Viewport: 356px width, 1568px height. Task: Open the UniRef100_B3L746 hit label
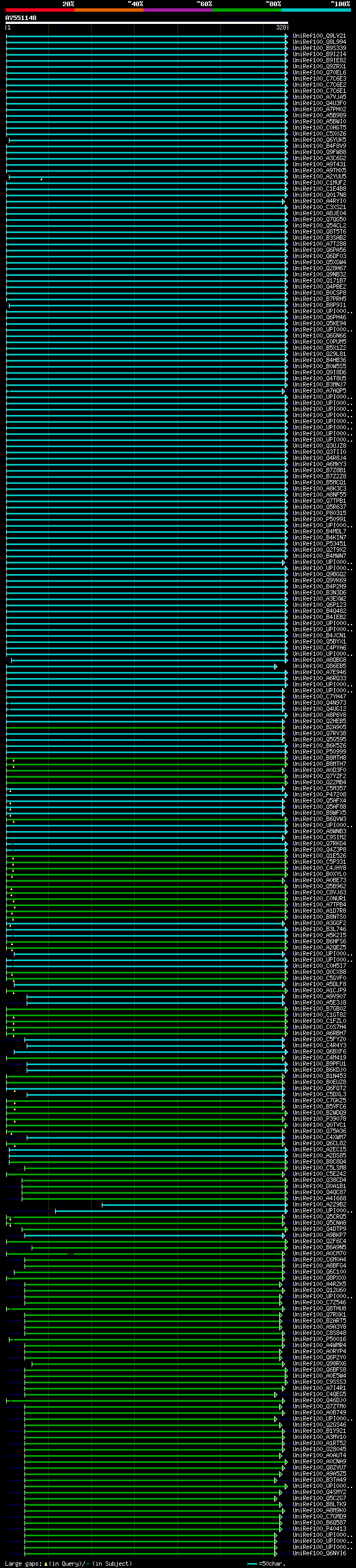[319, 929]
